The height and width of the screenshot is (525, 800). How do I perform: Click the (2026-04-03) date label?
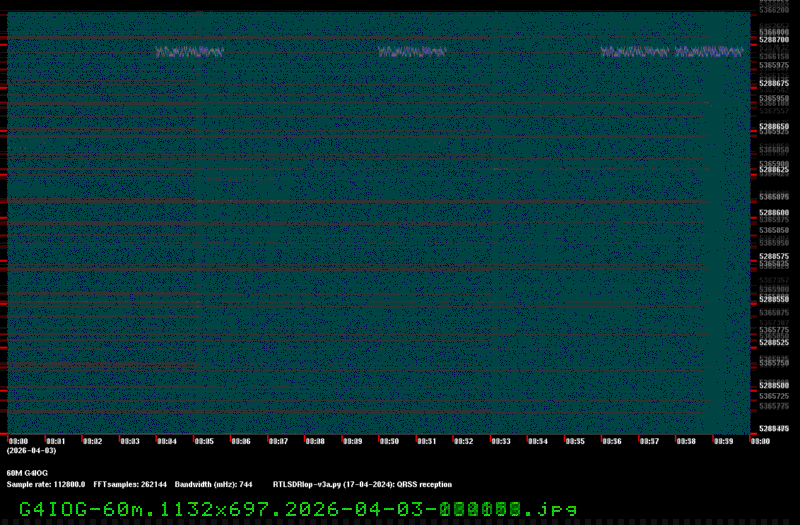pos(30,451)
